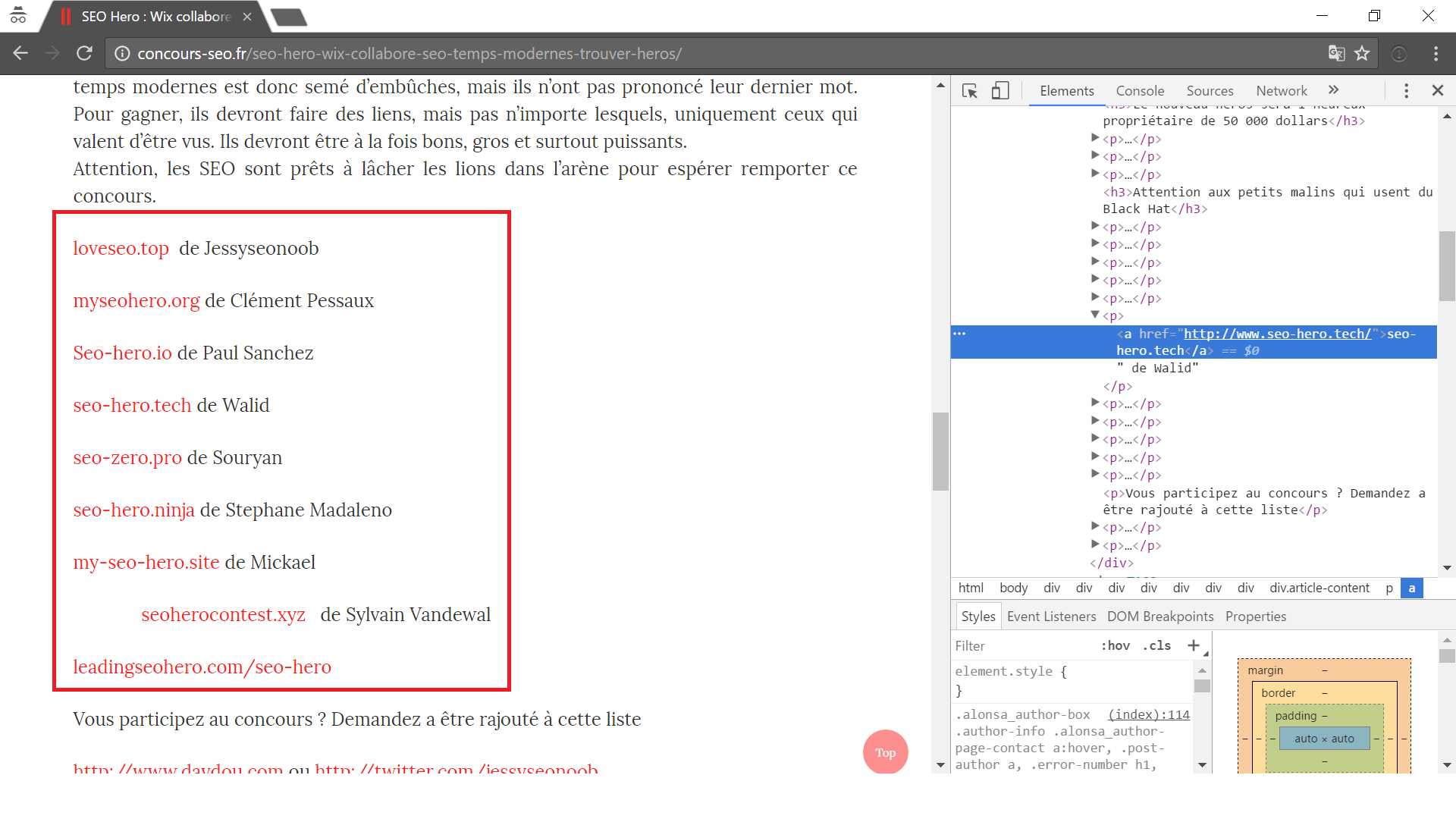Expand the <p> node just above </div>
The image size is (1456, 819).
[1095, 544]
